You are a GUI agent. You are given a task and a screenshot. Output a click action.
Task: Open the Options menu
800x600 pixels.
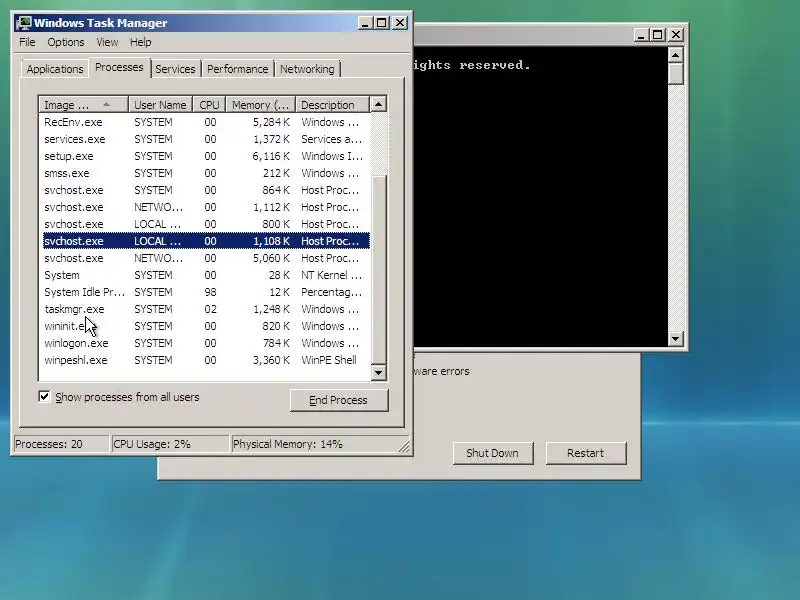pyautogui.click(x=66, y=42)
